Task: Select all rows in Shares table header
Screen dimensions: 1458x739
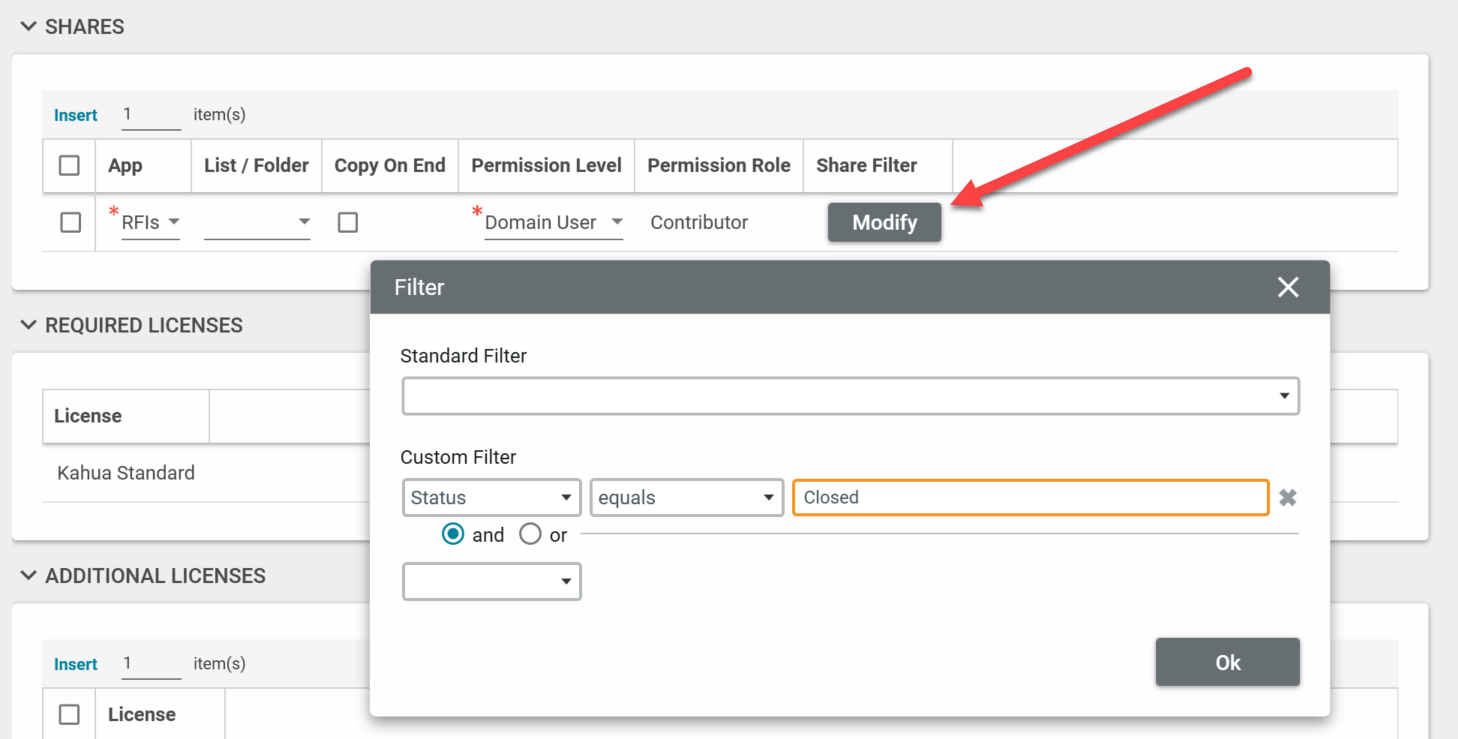Action: (69, 166)
